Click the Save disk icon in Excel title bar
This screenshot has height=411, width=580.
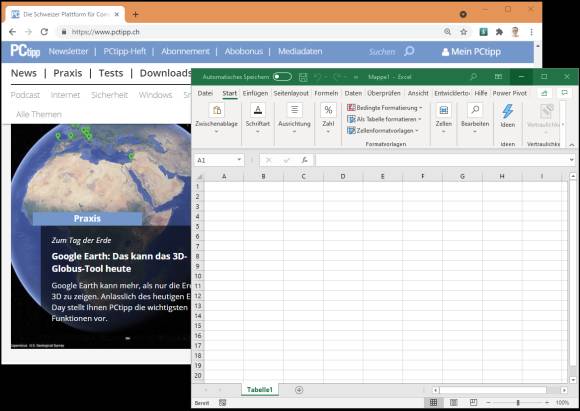(x=303, y=77)
